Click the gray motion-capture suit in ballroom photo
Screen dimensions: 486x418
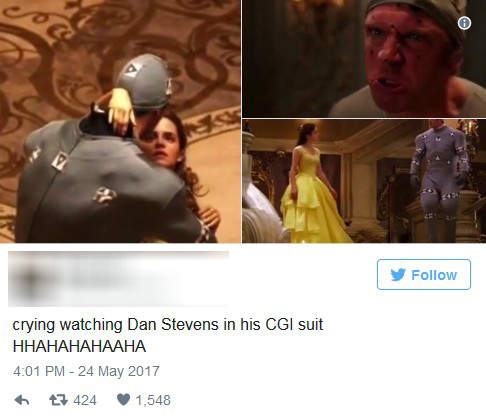coord(438,177)
